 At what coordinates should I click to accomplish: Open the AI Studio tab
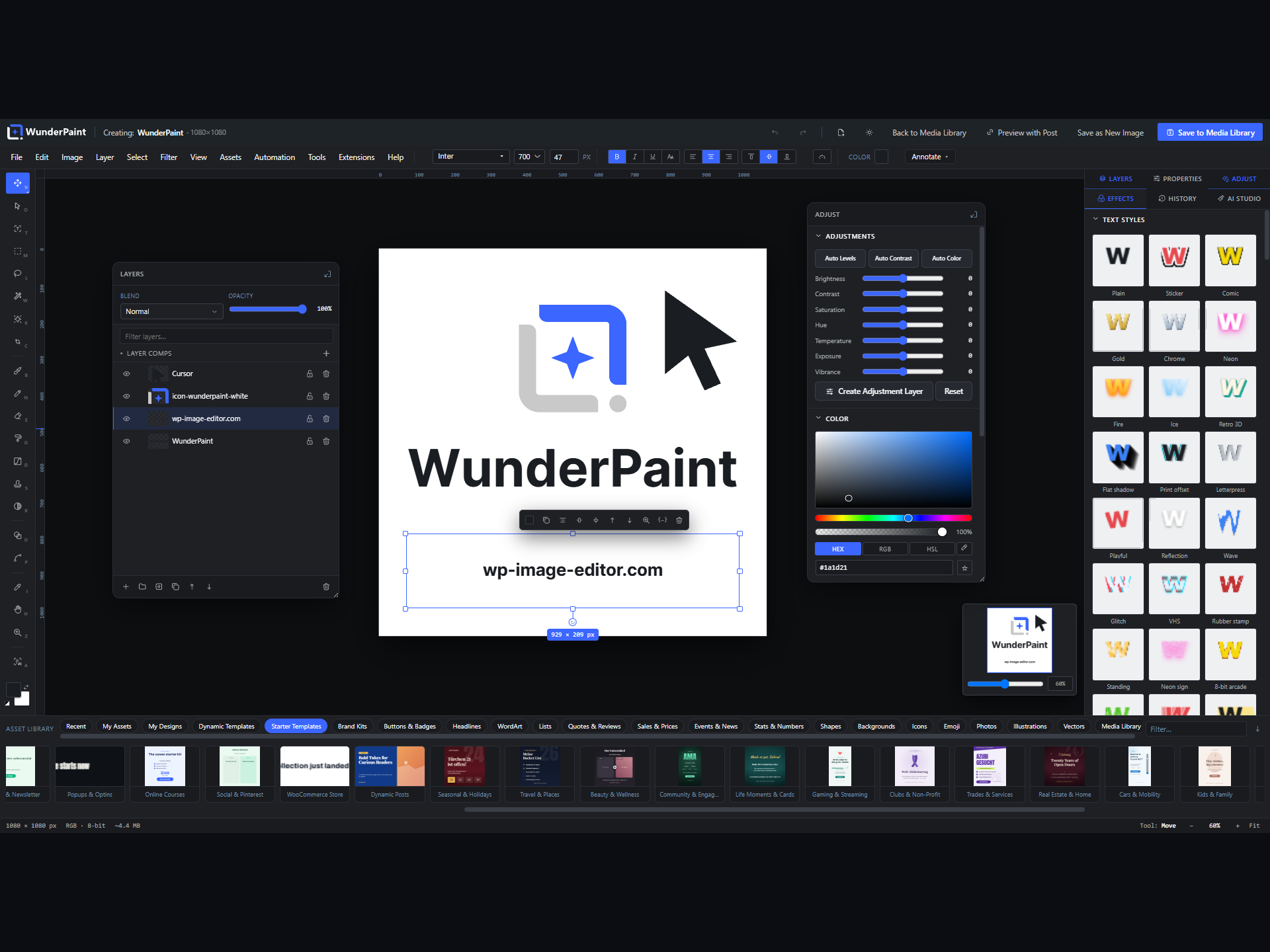click(1239, 198)
